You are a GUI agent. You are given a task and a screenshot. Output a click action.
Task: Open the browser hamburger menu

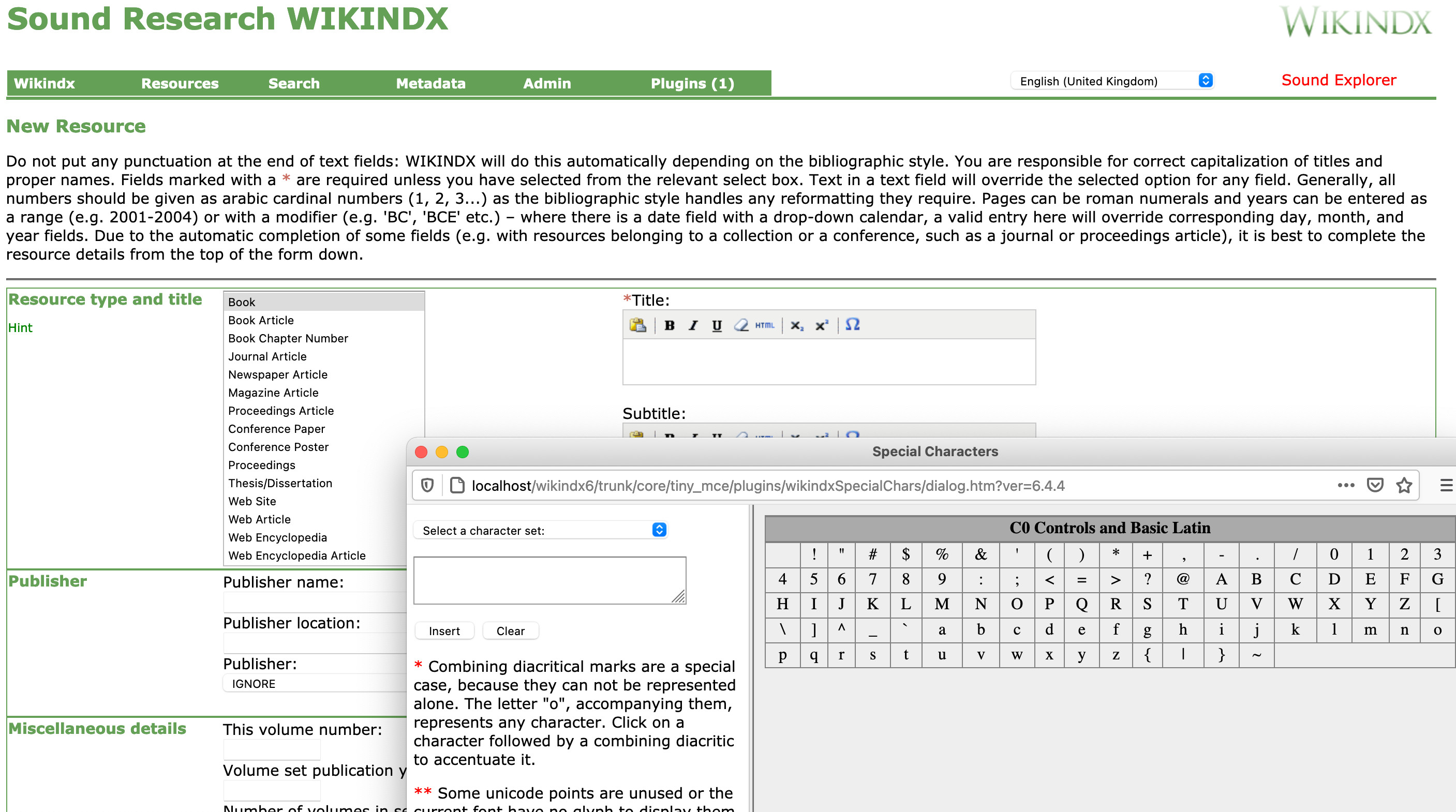[x=1446, y=486]
